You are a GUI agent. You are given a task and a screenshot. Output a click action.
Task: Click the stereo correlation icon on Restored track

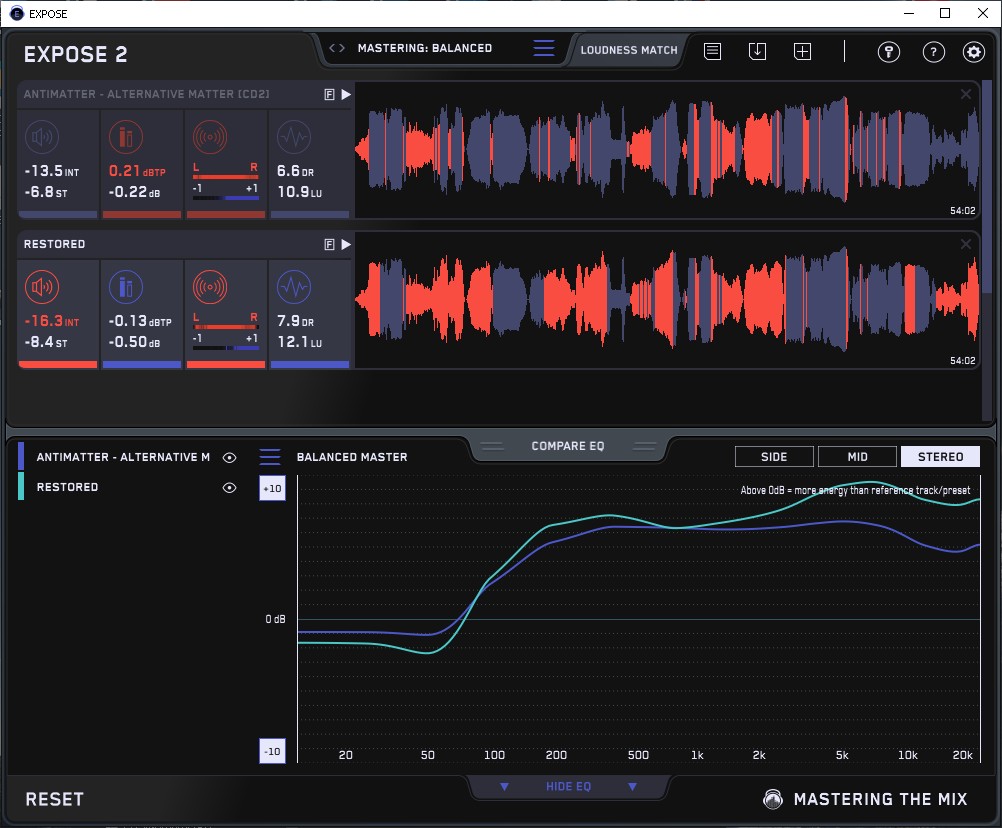pyautogui.click(x=210, y=287)
